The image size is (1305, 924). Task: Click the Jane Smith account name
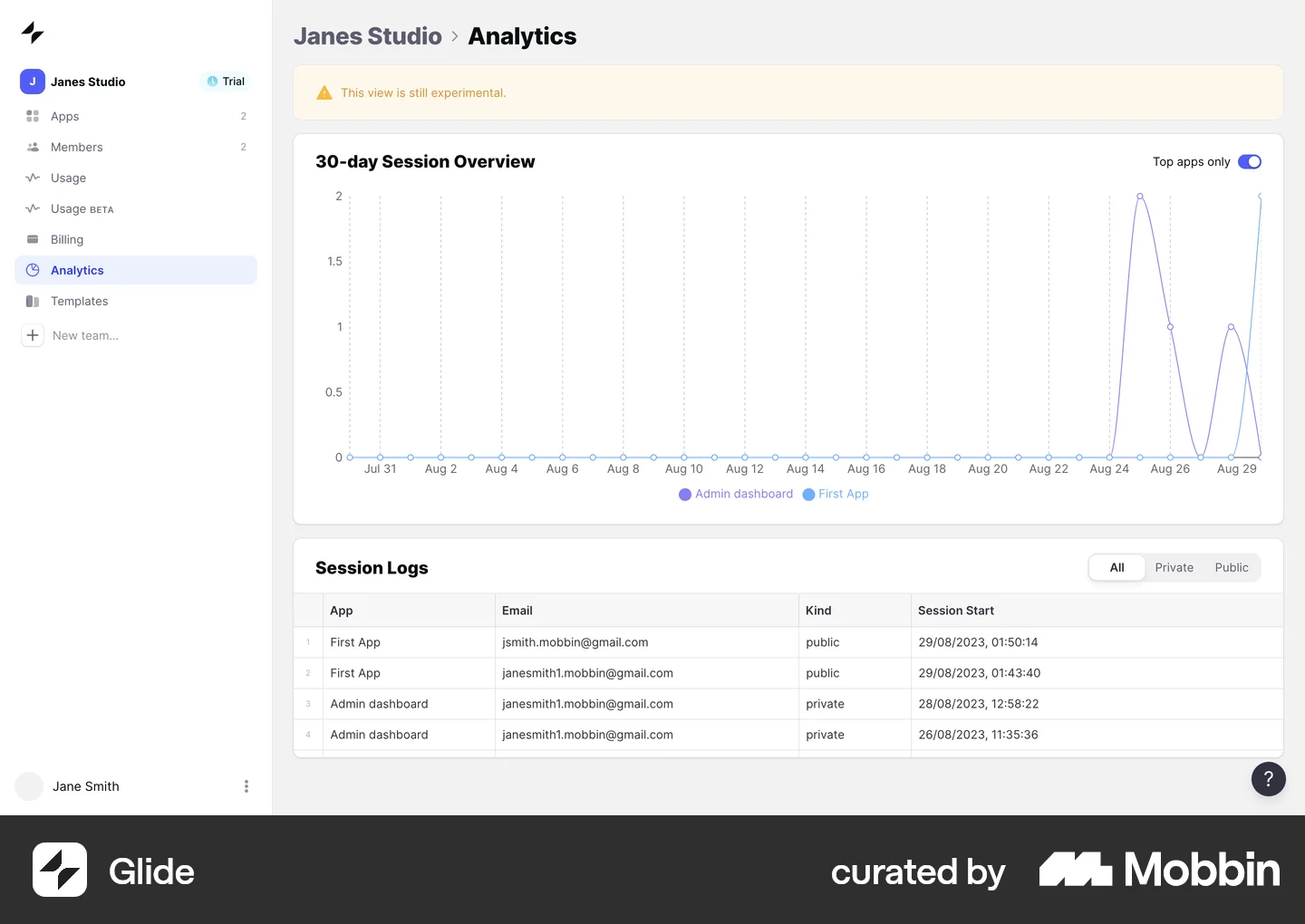[86, 786]
